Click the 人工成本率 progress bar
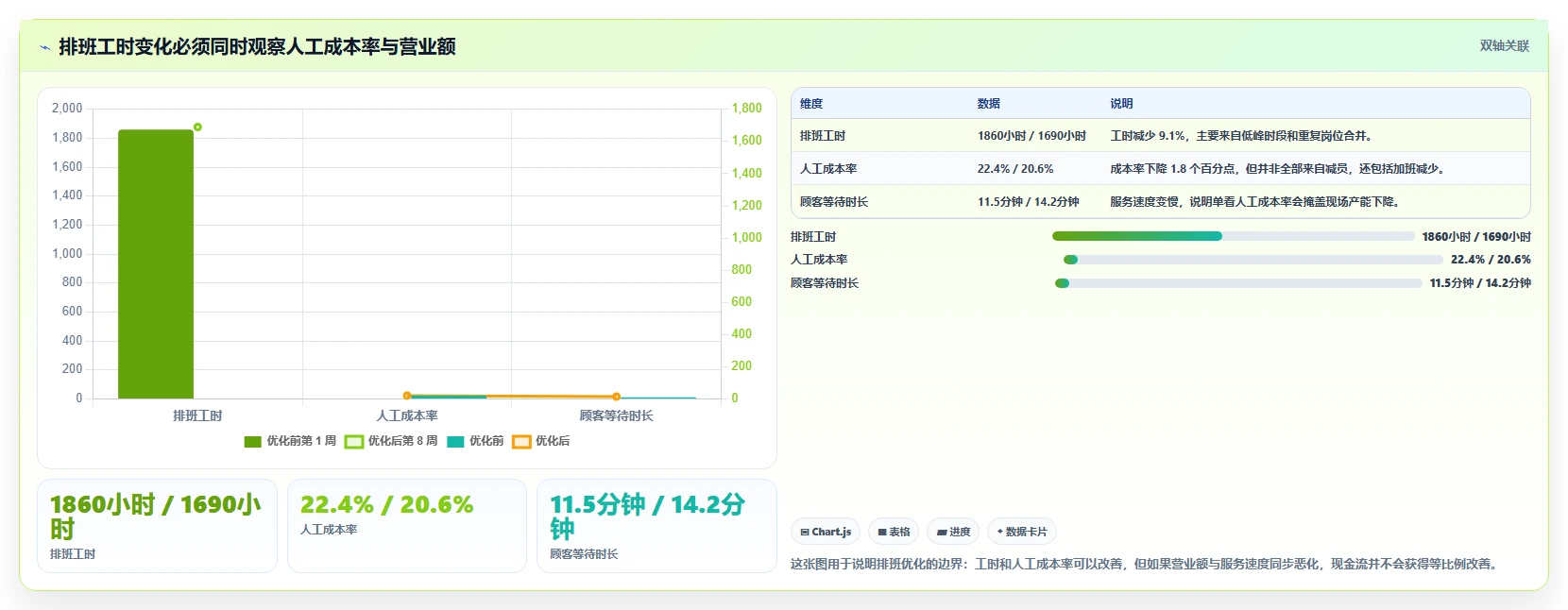1568x610 pixels. tap(1253, 260)
